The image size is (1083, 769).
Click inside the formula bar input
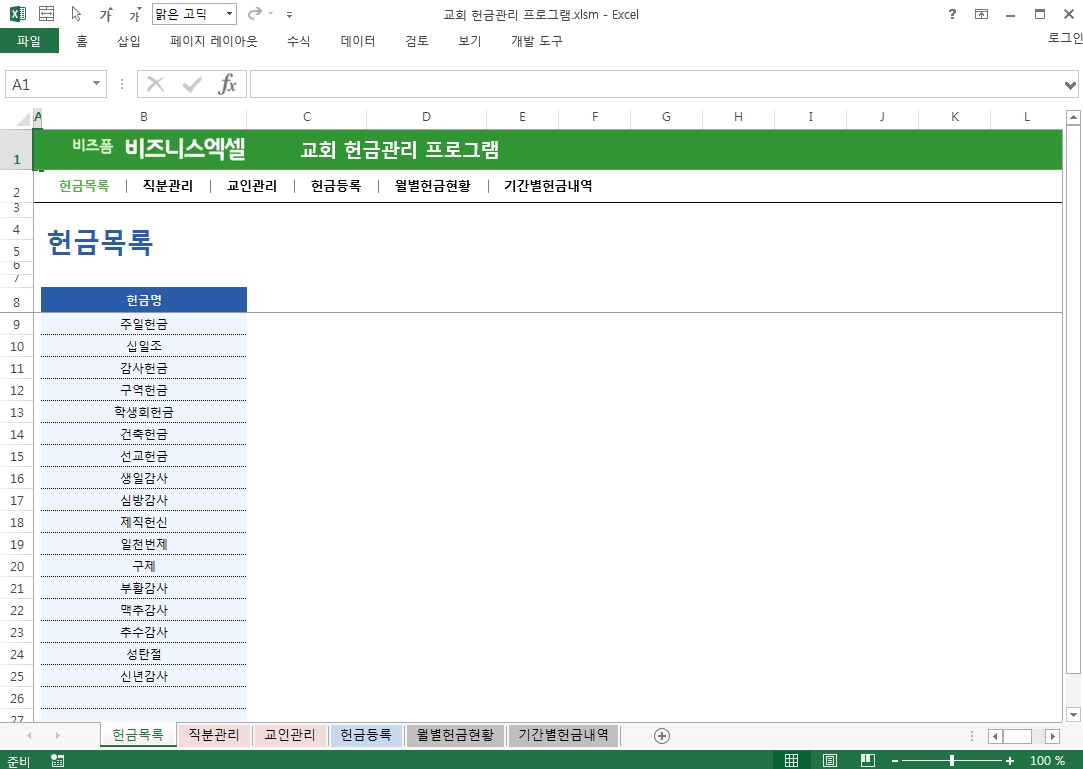click(656, 84)
